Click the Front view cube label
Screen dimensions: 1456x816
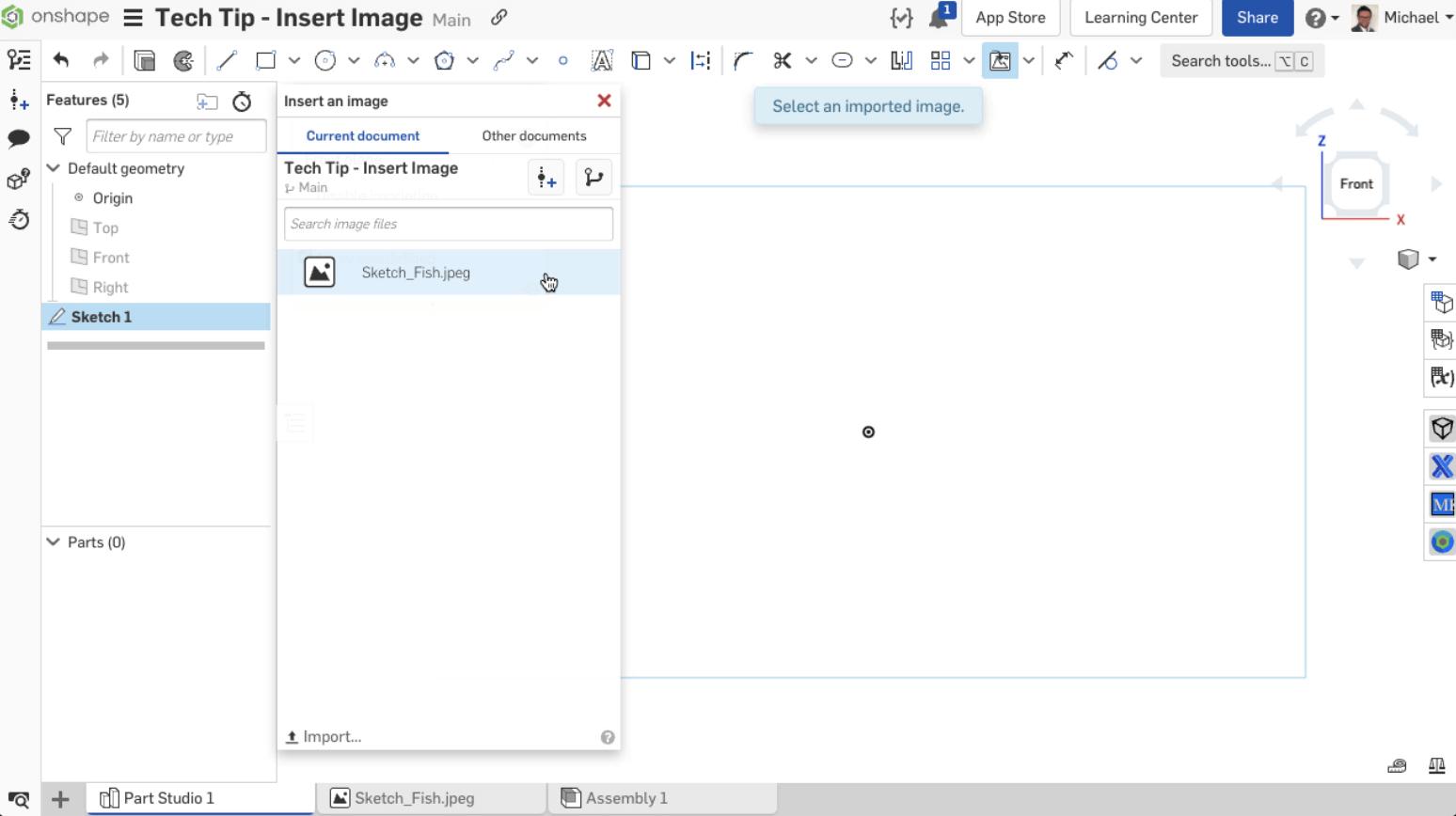coord(1355,183)
